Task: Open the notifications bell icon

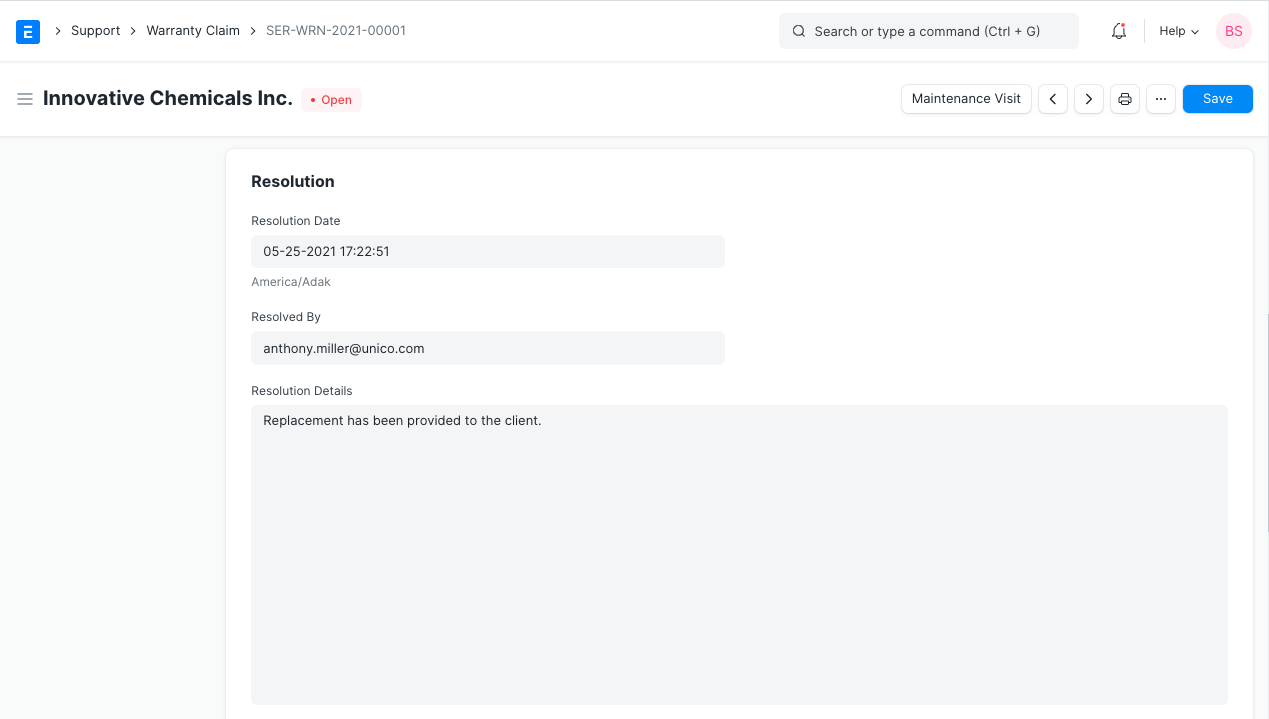Action: (1119, 31)
